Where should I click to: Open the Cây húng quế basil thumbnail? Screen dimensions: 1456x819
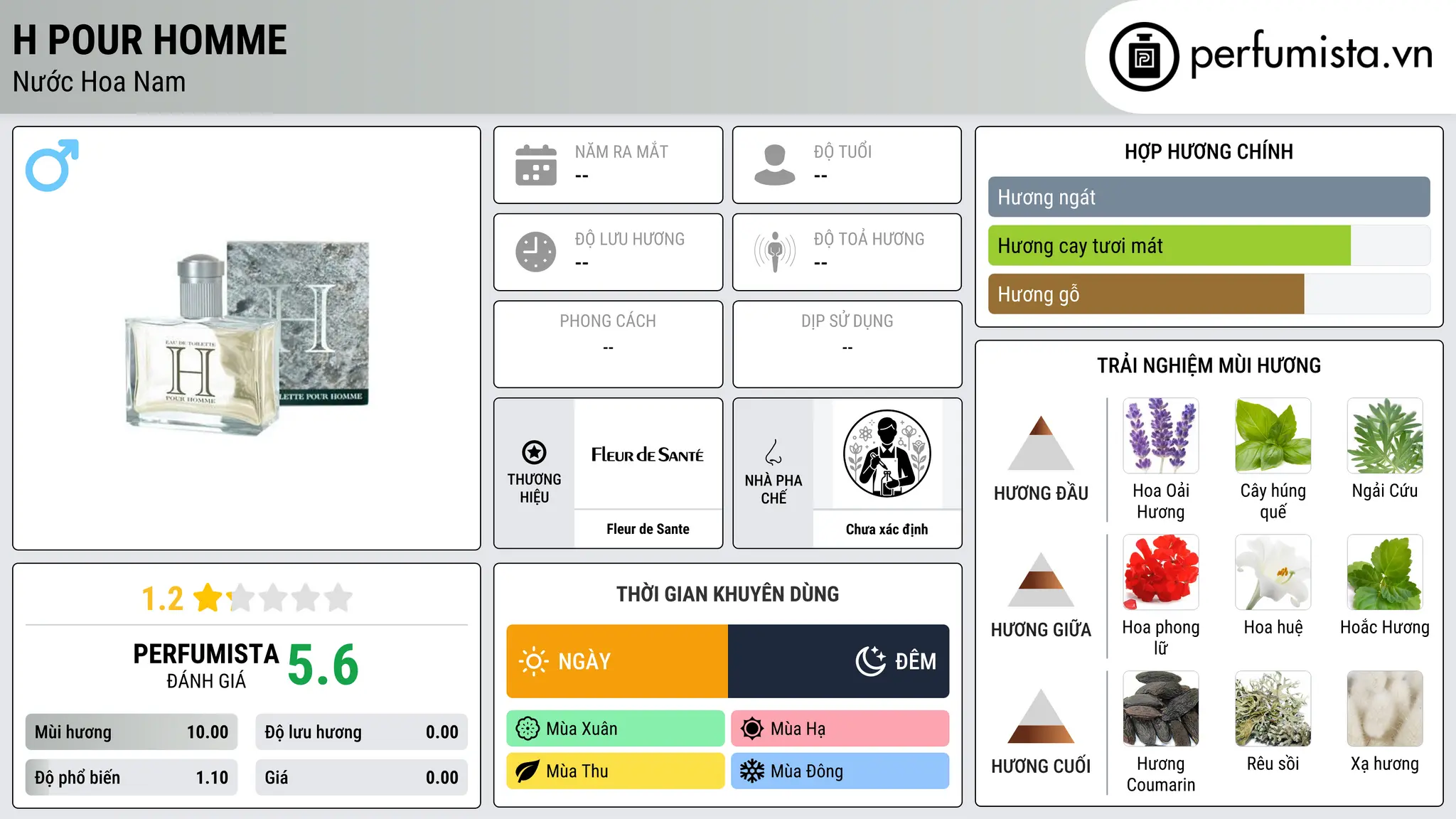tap(1273, 435)
